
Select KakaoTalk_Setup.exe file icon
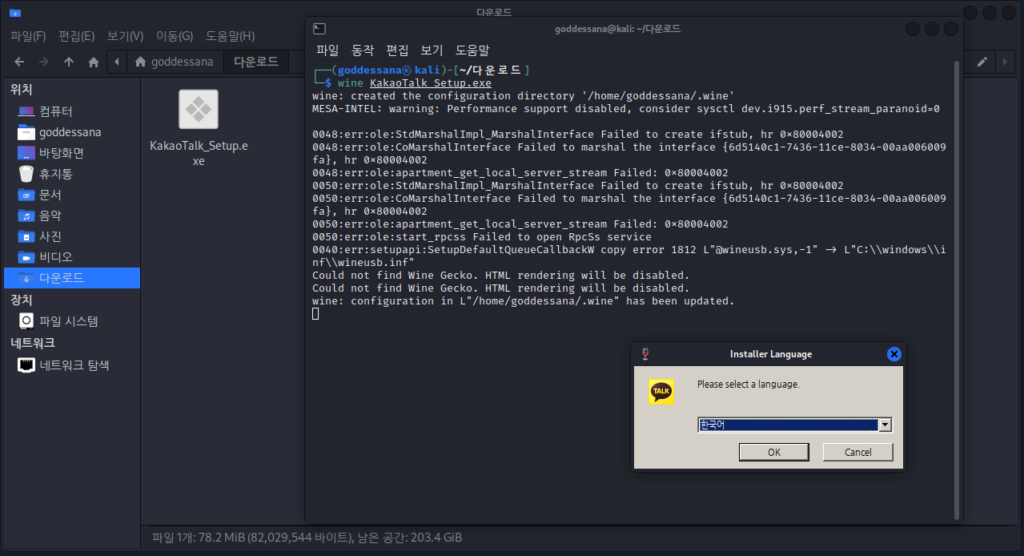pos(199,110)
